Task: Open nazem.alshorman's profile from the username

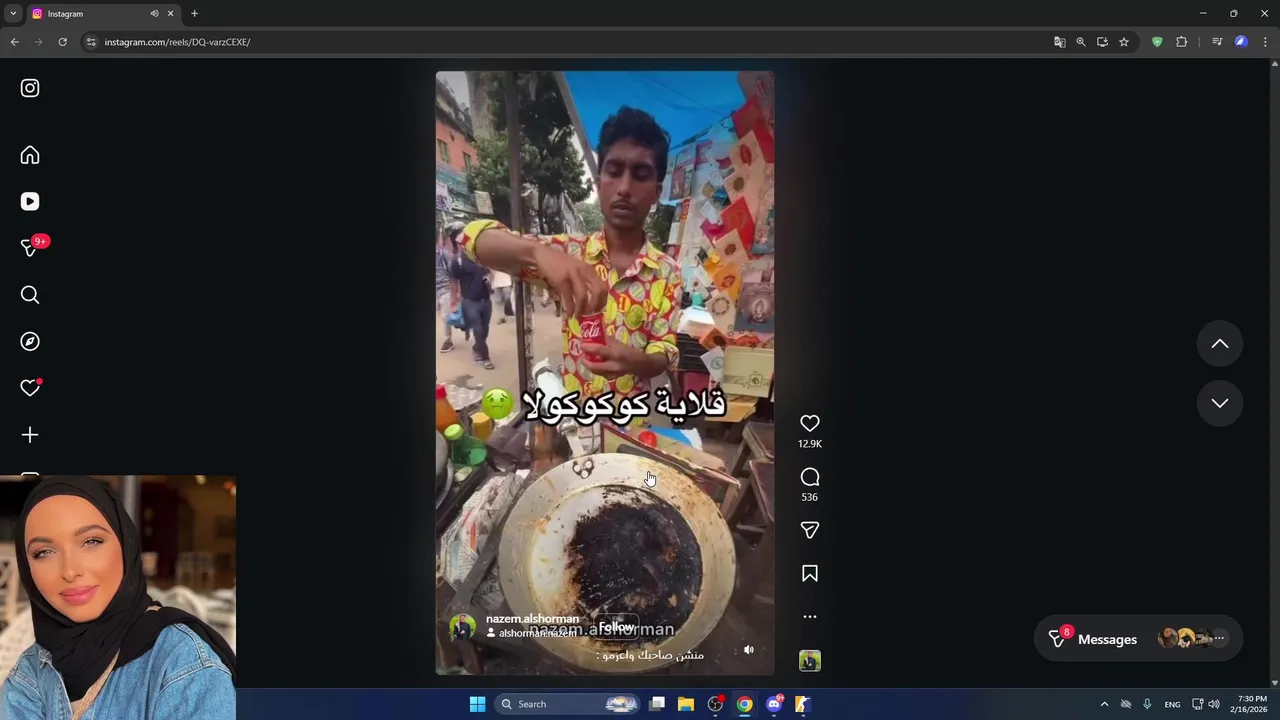Action: 532,619
